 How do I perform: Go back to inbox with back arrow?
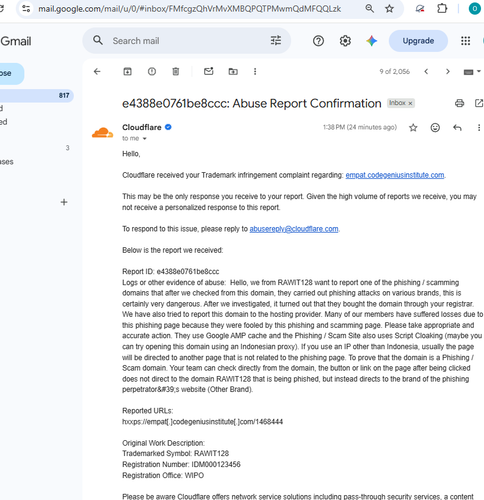[x=97, y=71]
